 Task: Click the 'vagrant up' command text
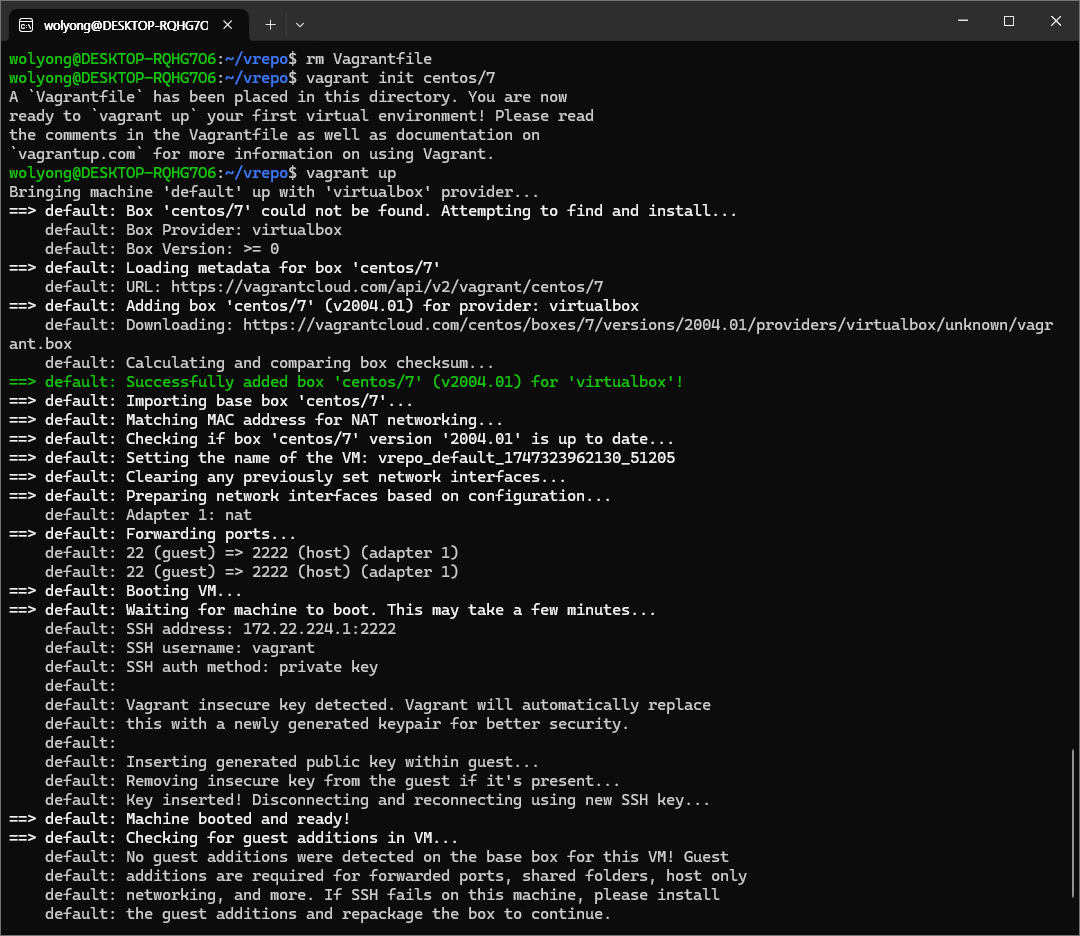point(351,173)
